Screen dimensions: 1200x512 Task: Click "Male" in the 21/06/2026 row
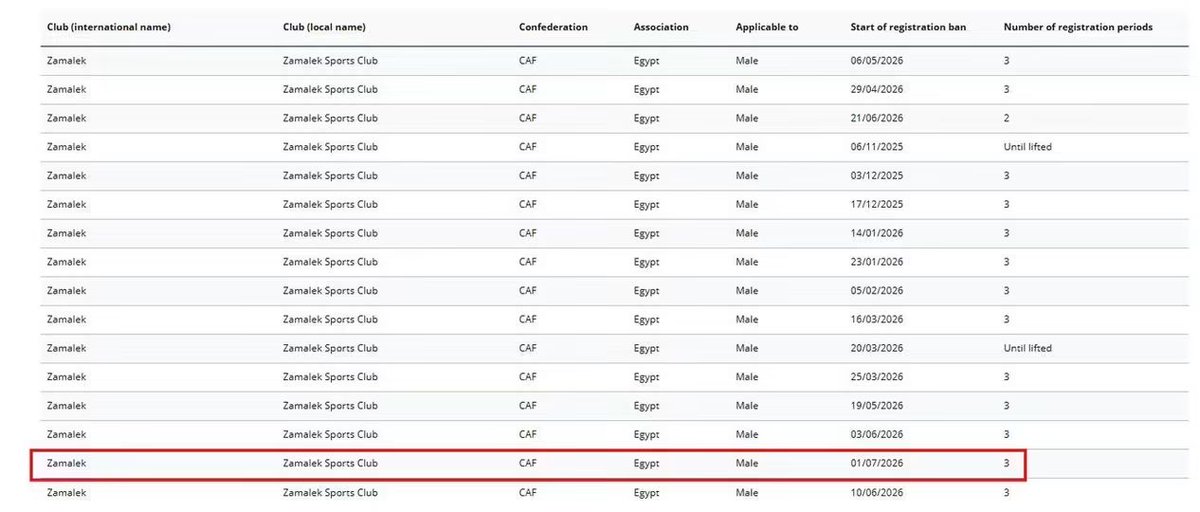point(747,118)
